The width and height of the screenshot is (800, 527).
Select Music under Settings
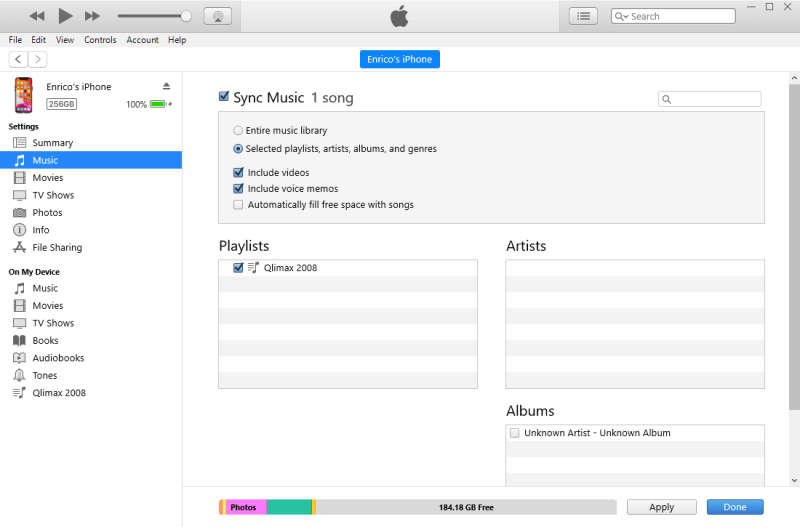coord(91,160)
